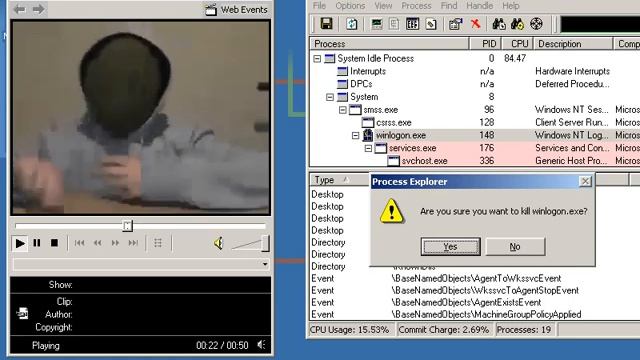Open the Process menu
Image resolution: width=640 pixels, height=360 pixels.
[x=416, y=6]
